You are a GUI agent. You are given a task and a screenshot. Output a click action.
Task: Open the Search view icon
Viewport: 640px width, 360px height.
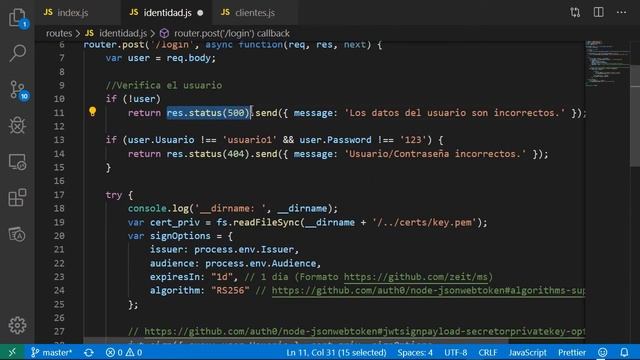coord(18,53)
